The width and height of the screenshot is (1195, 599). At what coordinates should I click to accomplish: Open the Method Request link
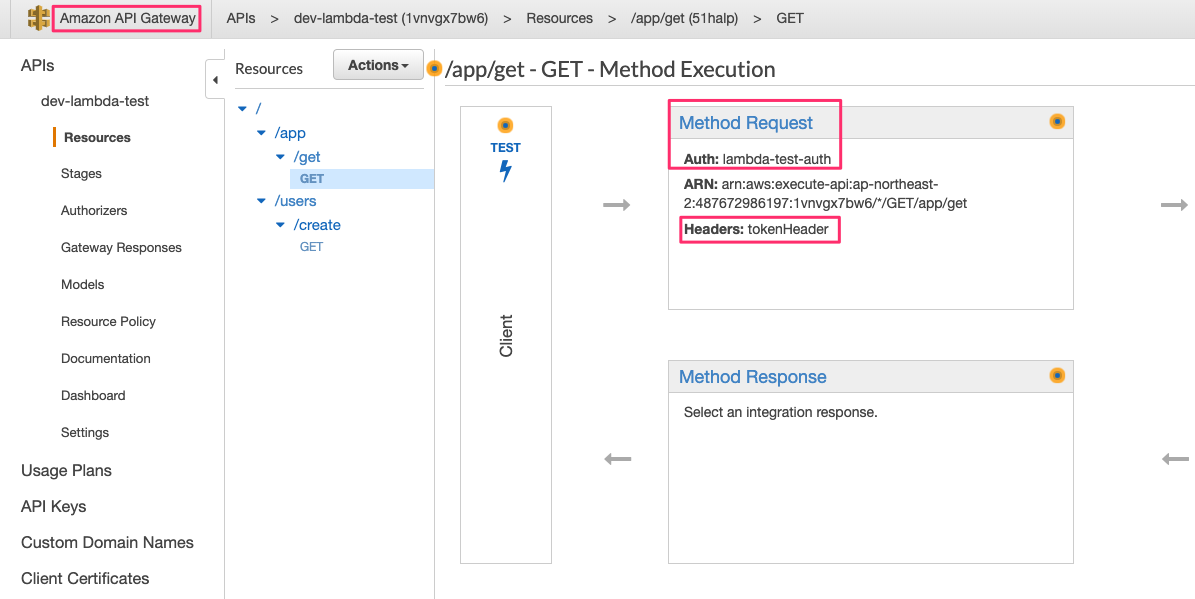coord(745,123)
